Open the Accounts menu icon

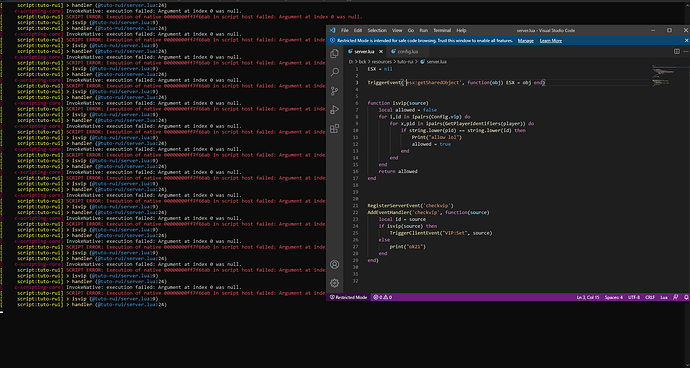pos(334,265)
